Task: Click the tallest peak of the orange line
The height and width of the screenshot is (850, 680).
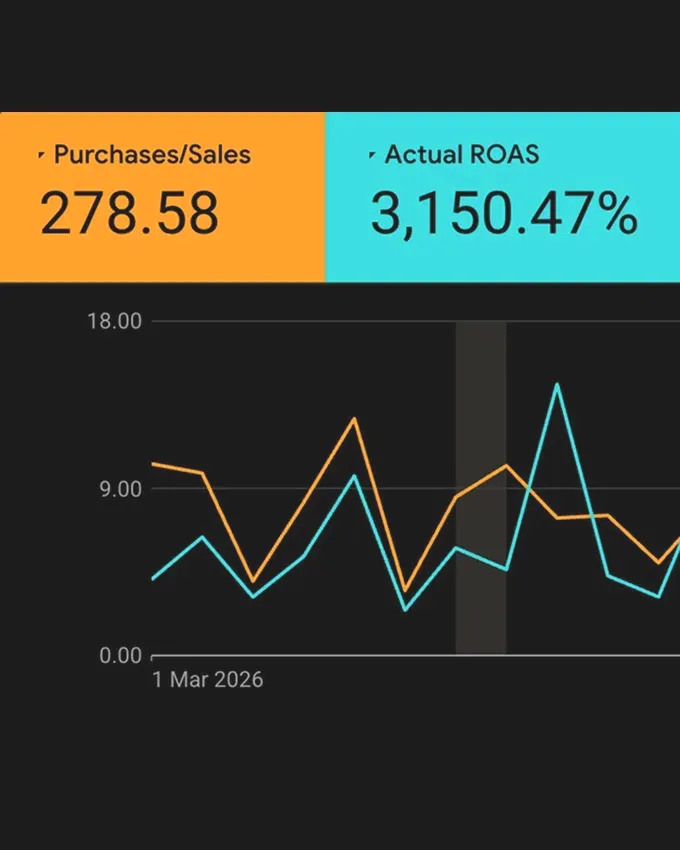Action: (x=352, y=420)
